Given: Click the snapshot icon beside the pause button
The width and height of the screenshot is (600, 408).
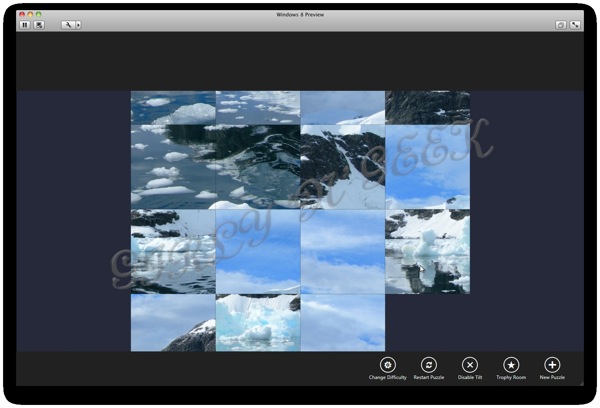Looking at the screenshot, I should (39, 25).
